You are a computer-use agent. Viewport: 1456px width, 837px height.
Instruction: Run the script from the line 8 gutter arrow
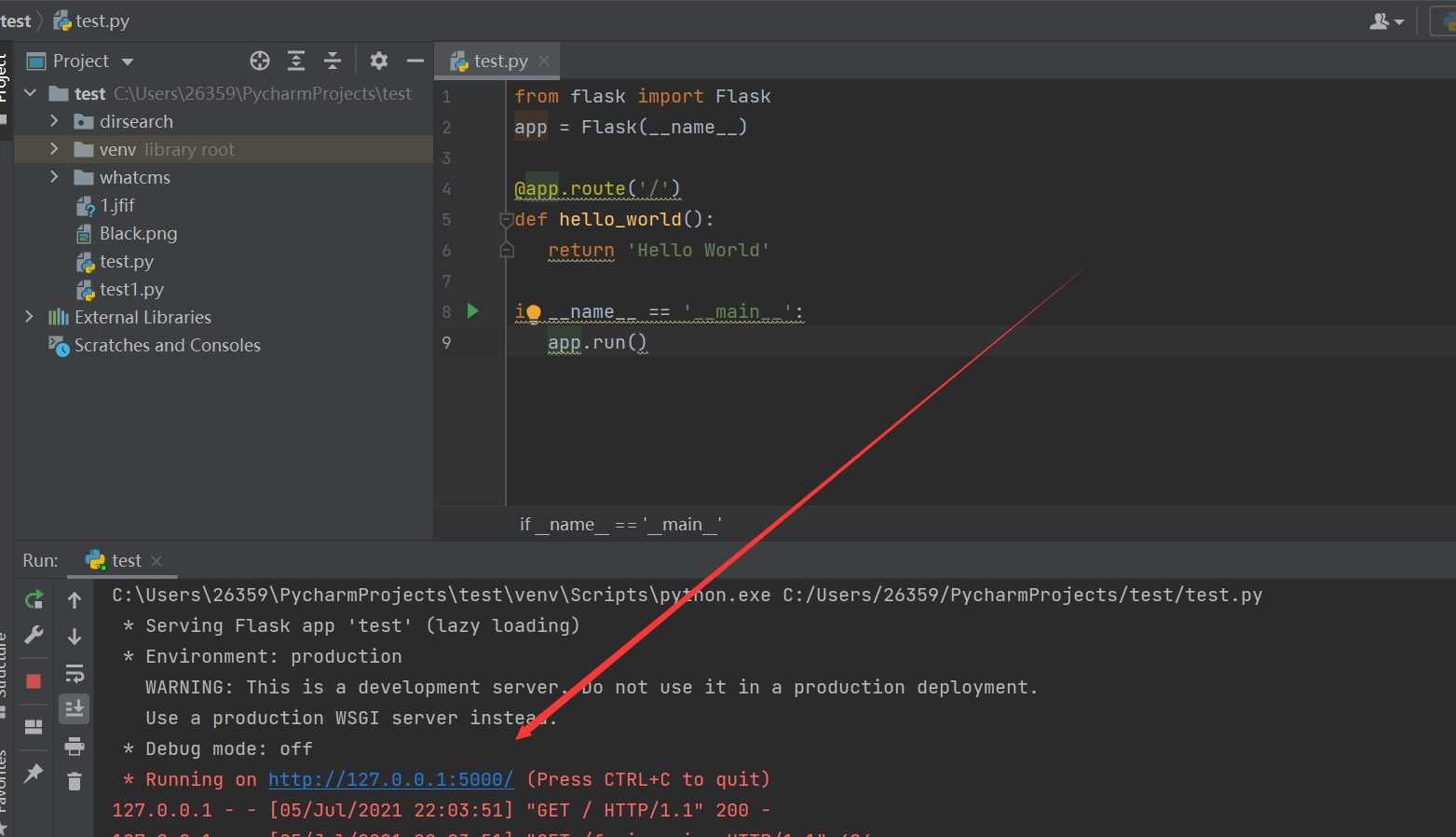[472, 311]
